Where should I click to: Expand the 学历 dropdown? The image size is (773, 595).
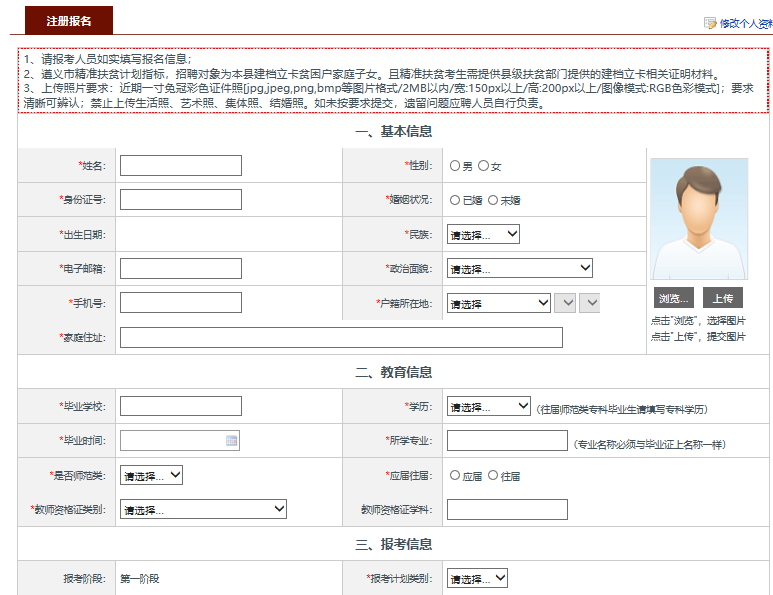pyautogui.click(x=488, y=407)
